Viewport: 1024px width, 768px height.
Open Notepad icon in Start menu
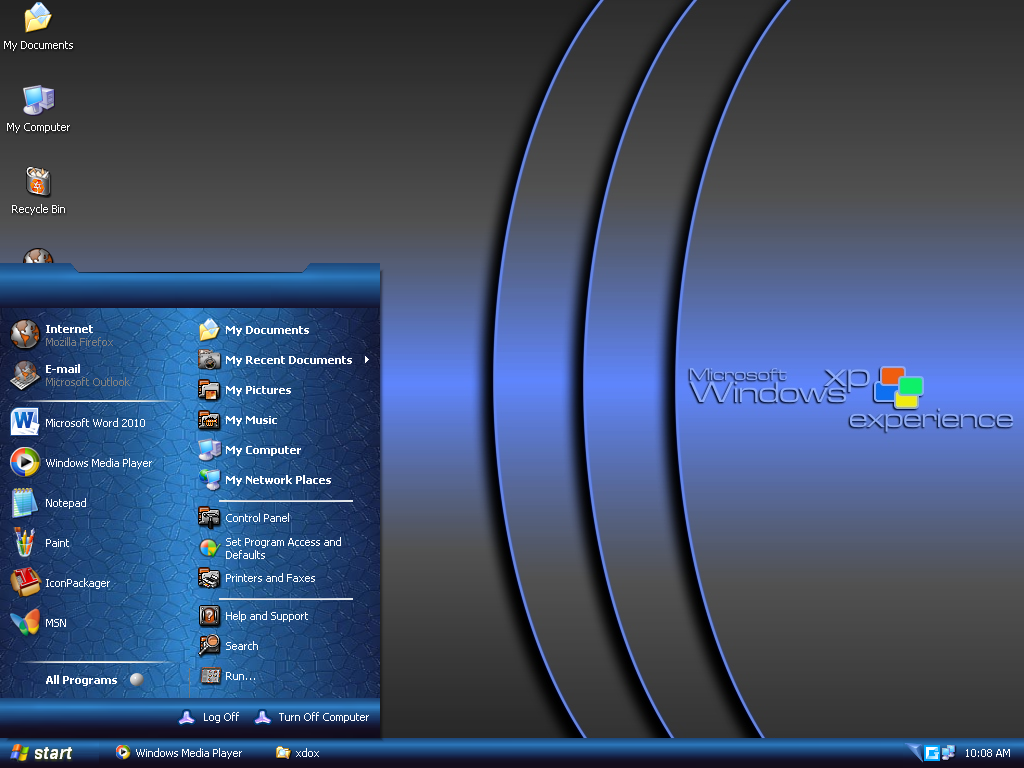pyautogui.click(x=25, y=502)
